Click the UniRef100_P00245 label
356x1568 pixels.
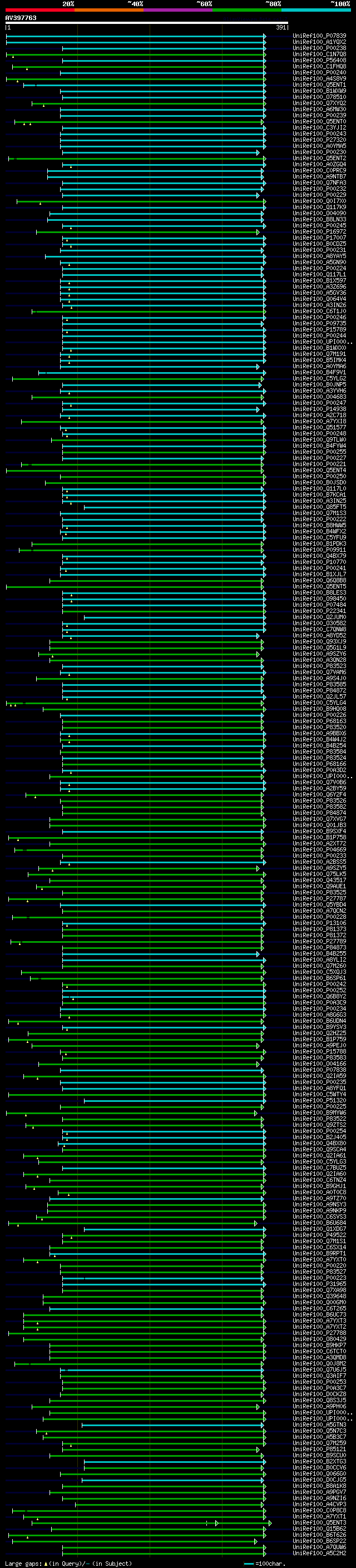point(319,225)
